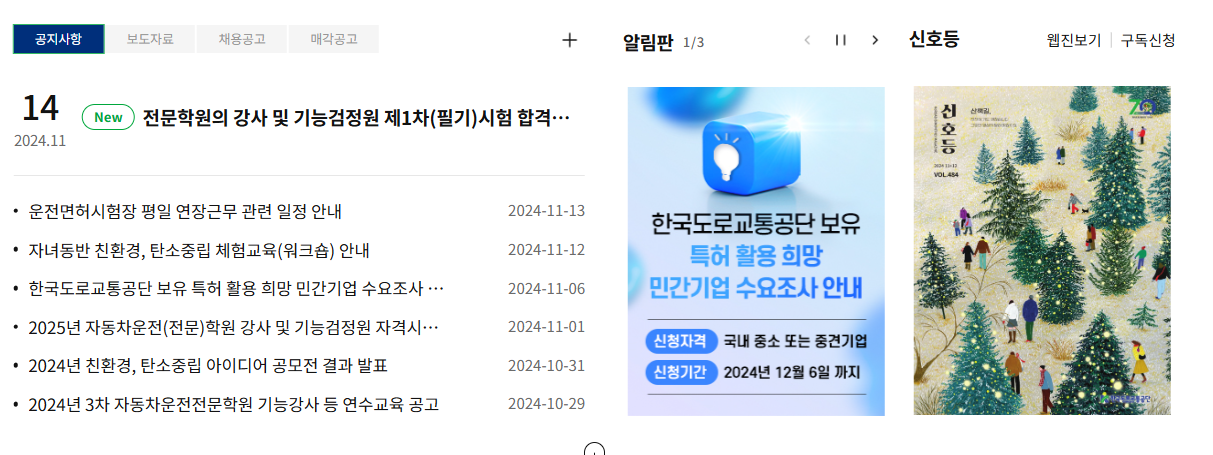Select the 공지사항 tab
1213x455 pixels.
58,40
